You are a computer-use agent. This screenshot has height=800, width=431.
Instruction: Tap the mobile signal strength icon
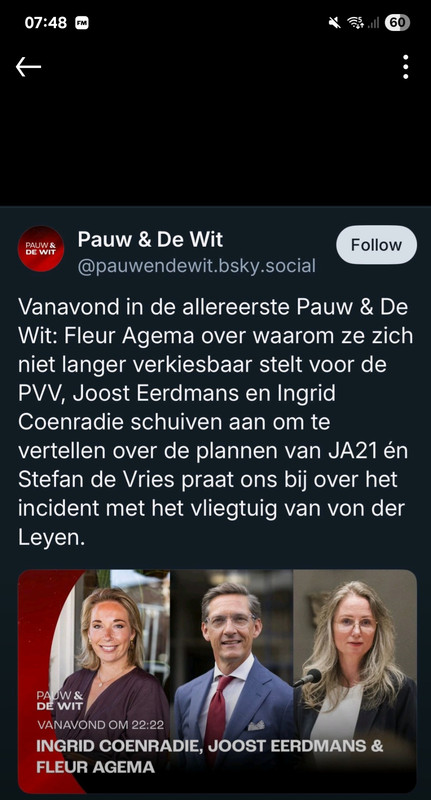click(373, 22)
